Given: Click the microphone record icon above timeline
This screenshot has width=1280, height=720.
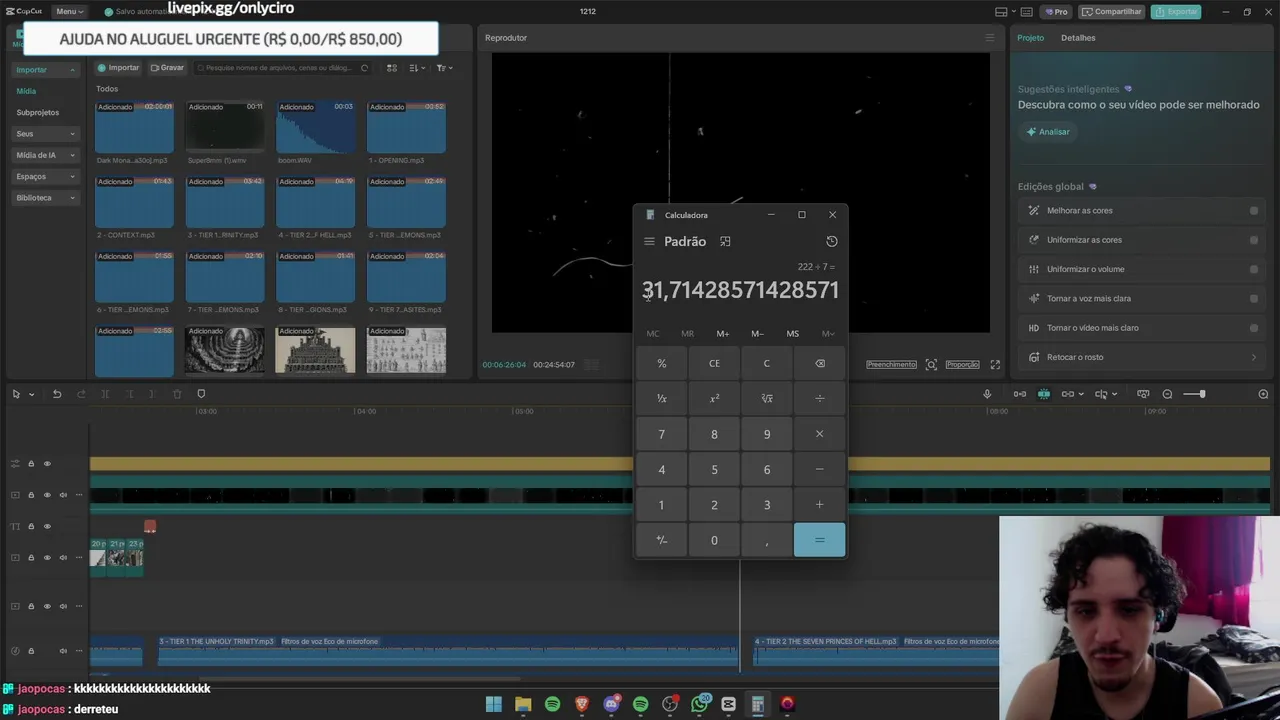Looking at the screenshot, I should pyautogui.click(x=987, y=394).
